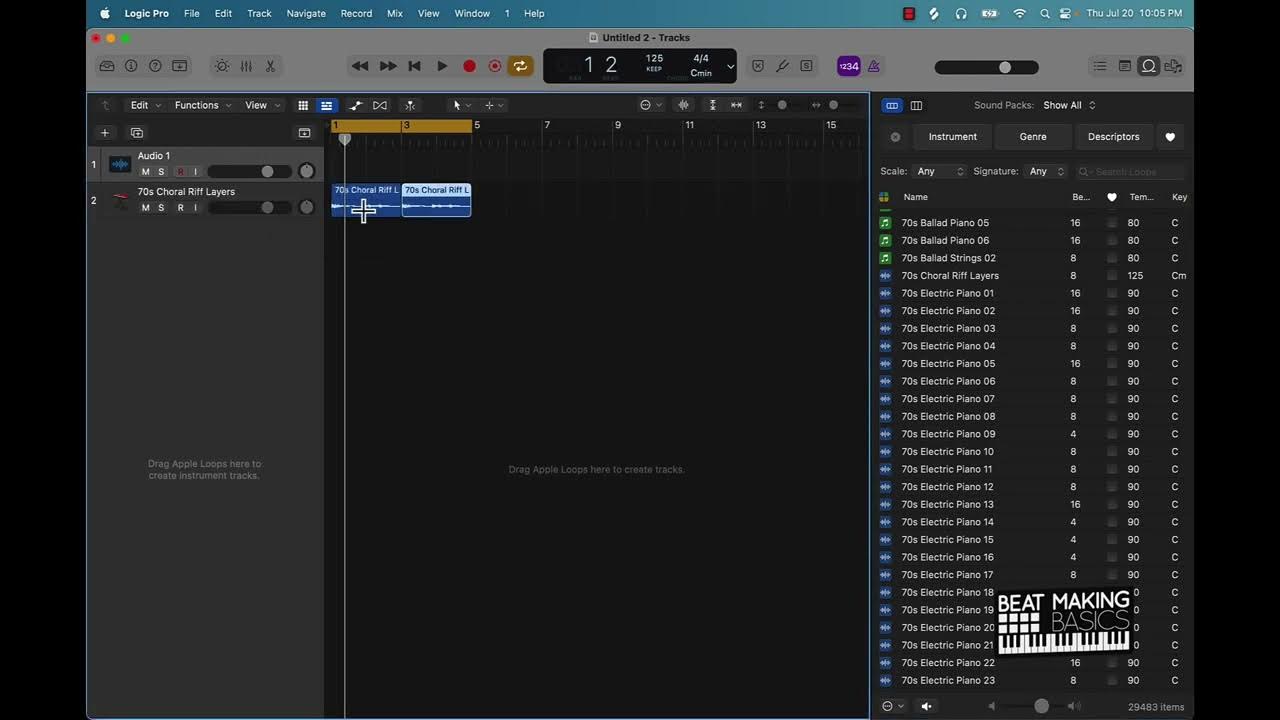This screenshot has width=1280, height=720.
Task: Open the Mixer
Action: [246, 66]
